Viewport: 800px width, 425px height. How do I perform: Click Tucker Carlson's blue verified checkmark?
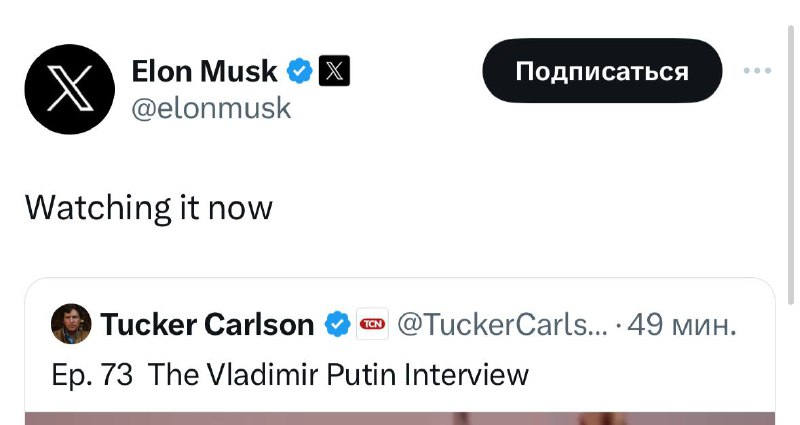[x=338, y=324]
